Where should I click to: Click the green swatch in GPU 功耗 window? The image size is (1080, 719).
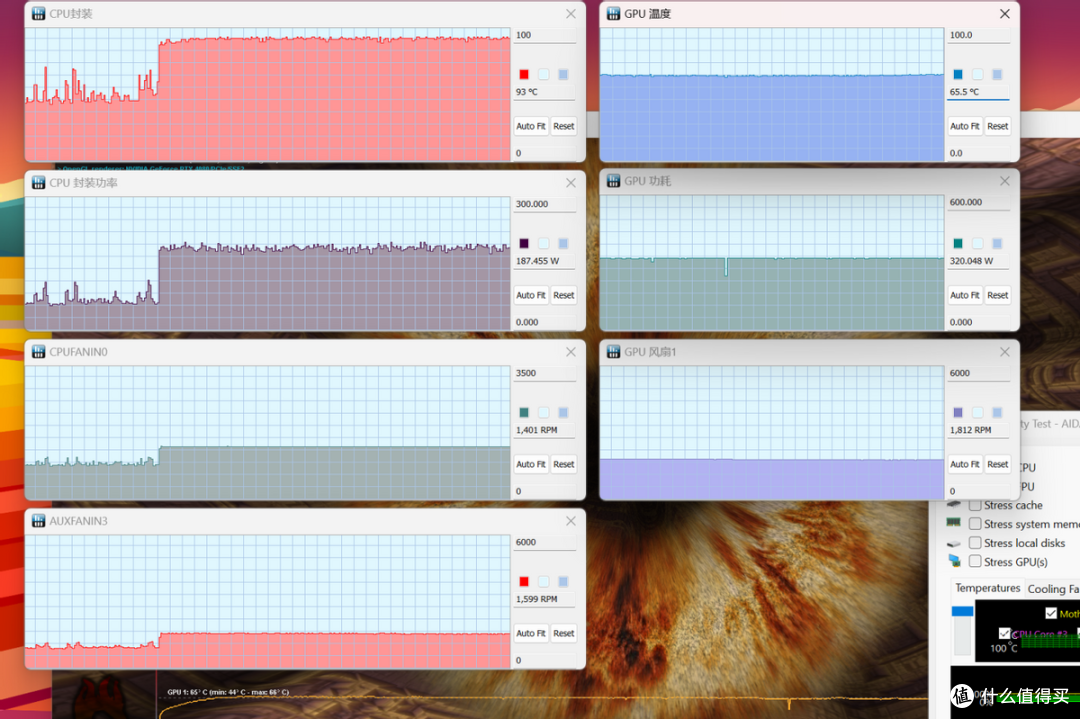tap(957, 243)
